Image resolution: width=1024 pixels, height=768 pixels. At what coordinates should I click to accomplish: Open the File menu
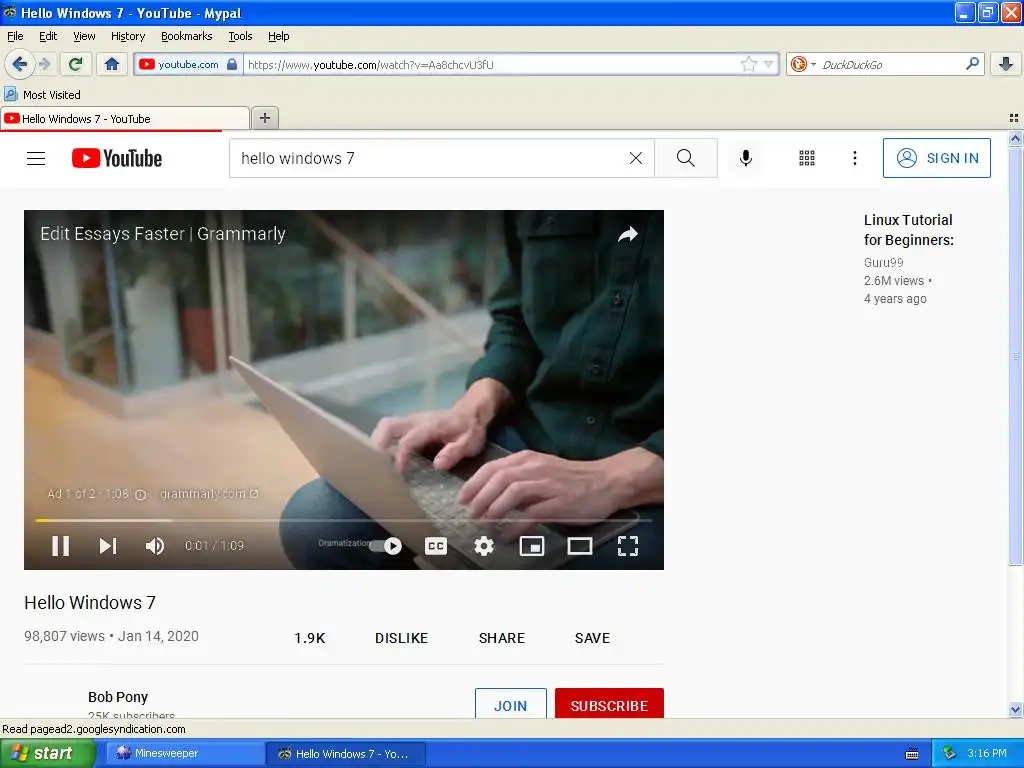point(15,36)
